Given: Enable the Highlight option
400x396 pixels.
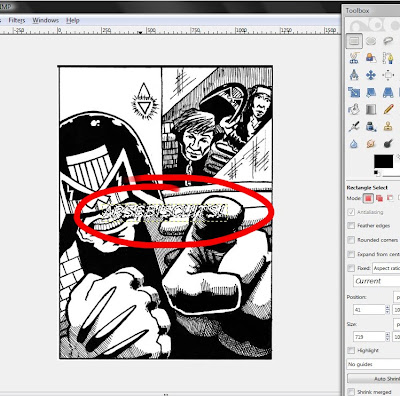Looking at the screenshot, I should pos(351,350).
